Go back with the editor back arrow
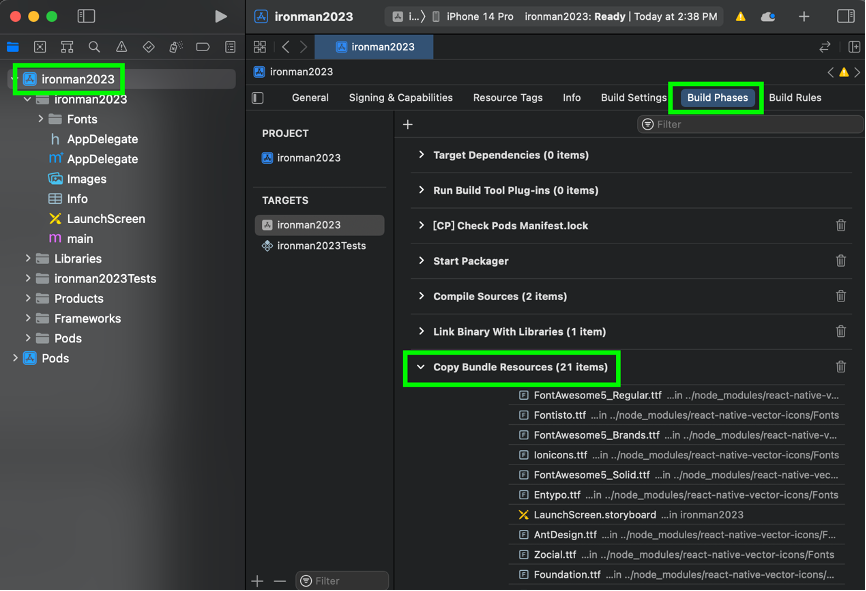This screenshot has height=591, width=866. [286, 47]
